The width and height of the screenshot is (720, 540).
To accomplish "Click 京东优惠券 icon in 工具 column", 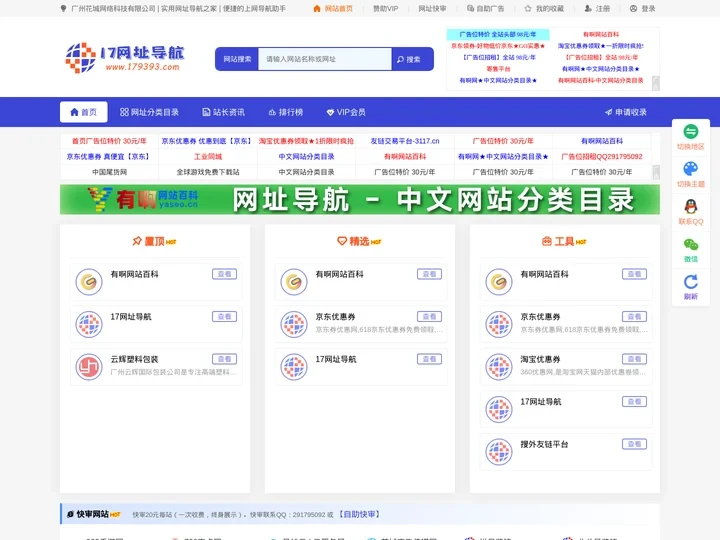I will tap(499, 324).
